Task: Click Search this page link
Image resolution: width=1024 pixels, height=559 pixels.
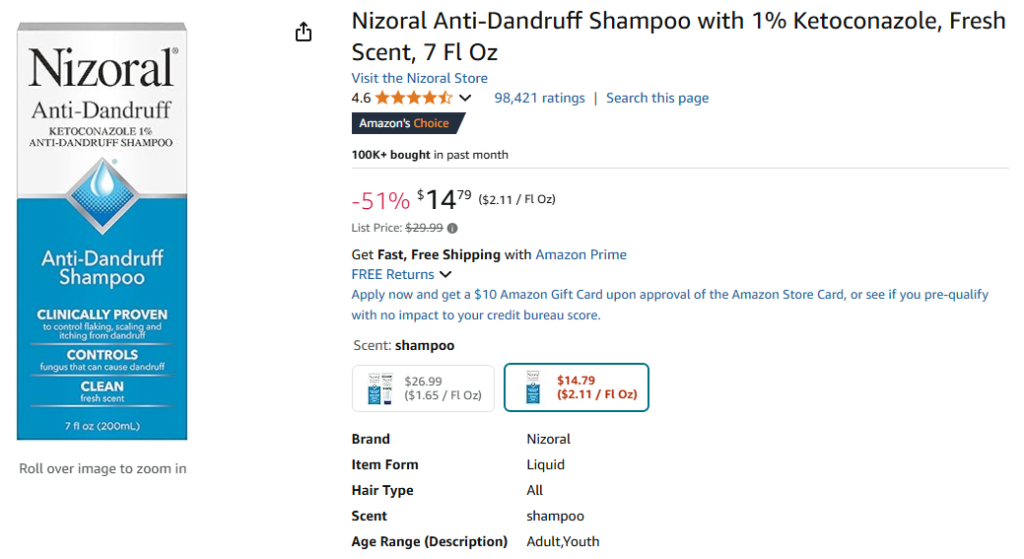Action: (657, 98)
